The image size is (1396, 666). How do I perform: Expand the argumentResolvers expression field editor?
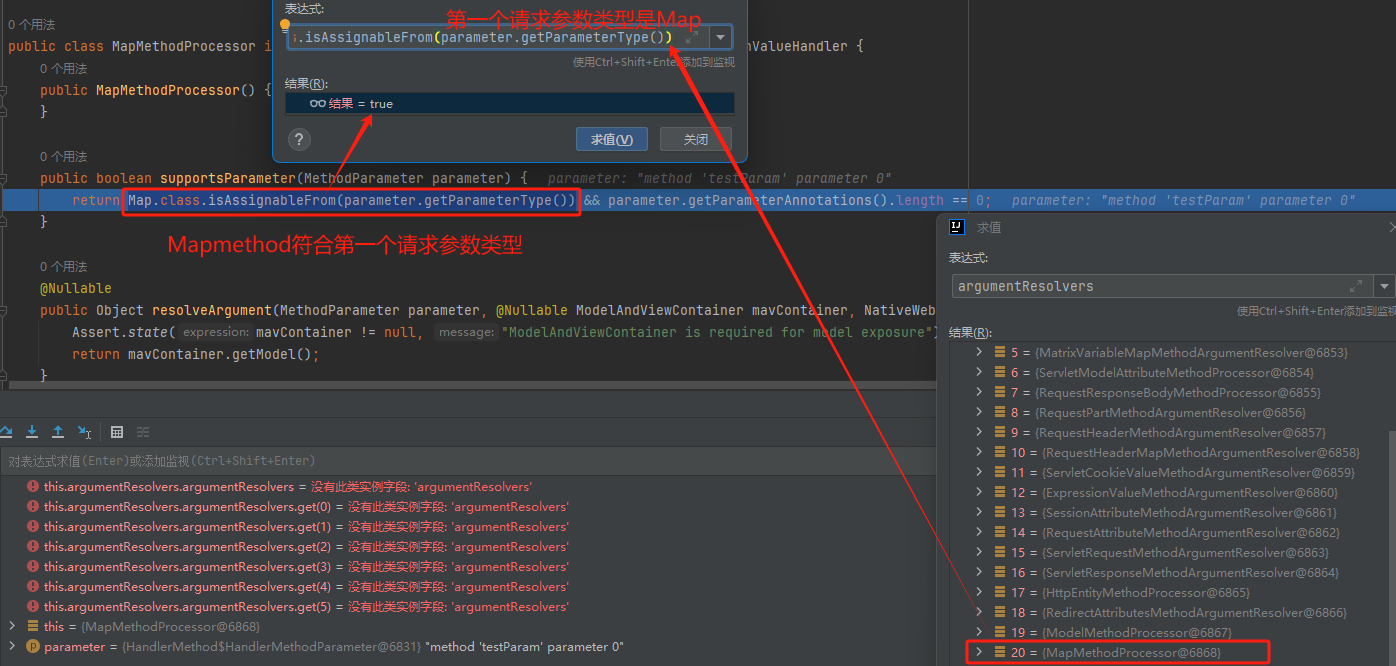[1356, 286]
